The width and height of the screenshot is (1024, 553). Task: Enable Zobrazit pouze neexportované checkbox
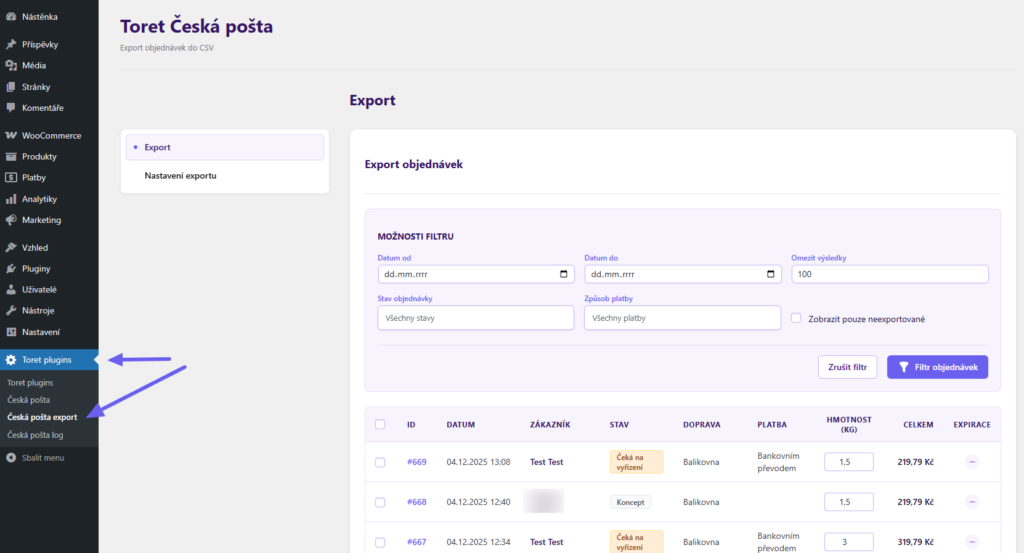point(796,318)
